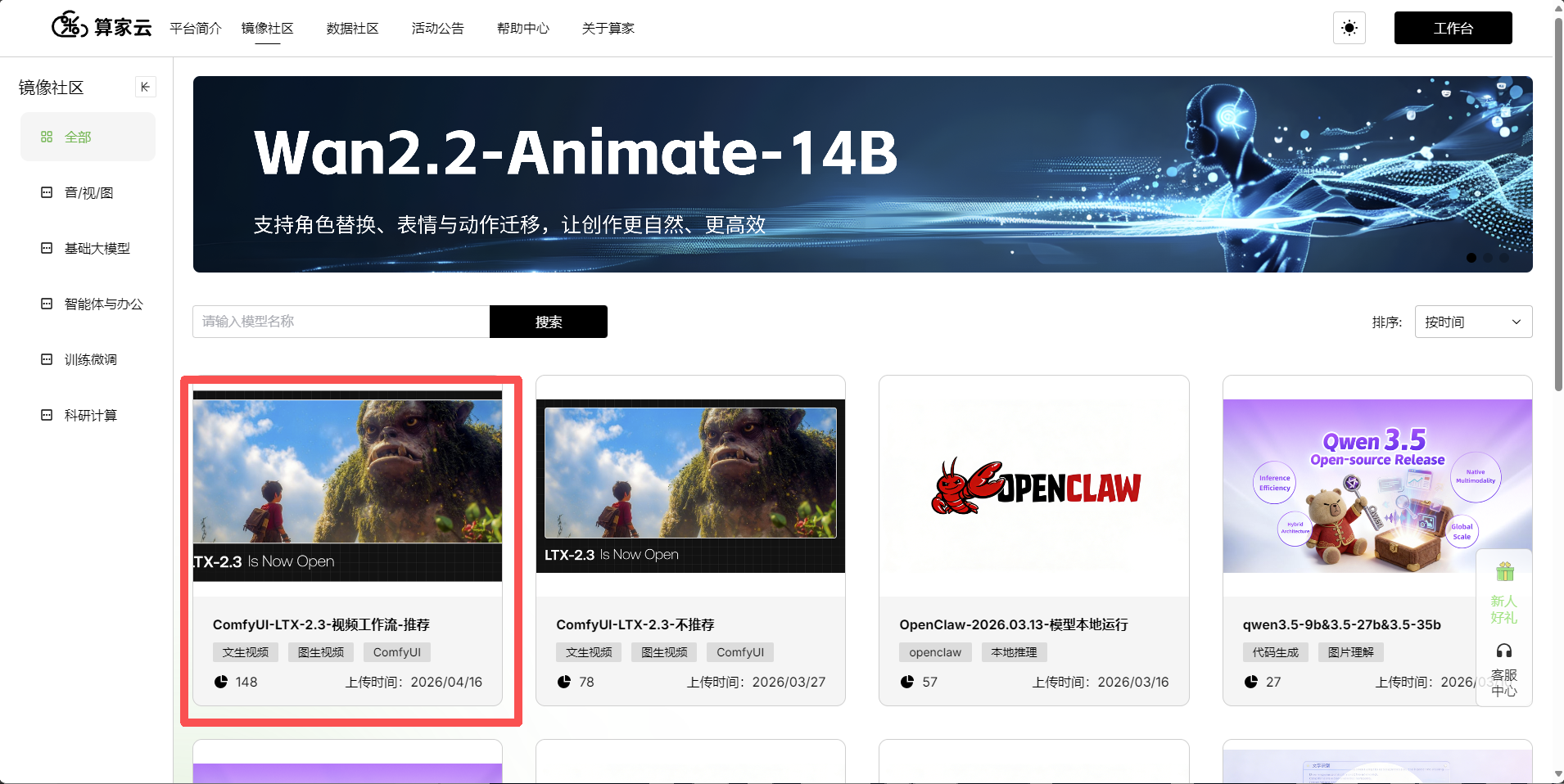The width and height of the screenshot is (1564, 784).
Task: Open the Qwen 3.5 thumbnail image
Action: click(1377, 486)
